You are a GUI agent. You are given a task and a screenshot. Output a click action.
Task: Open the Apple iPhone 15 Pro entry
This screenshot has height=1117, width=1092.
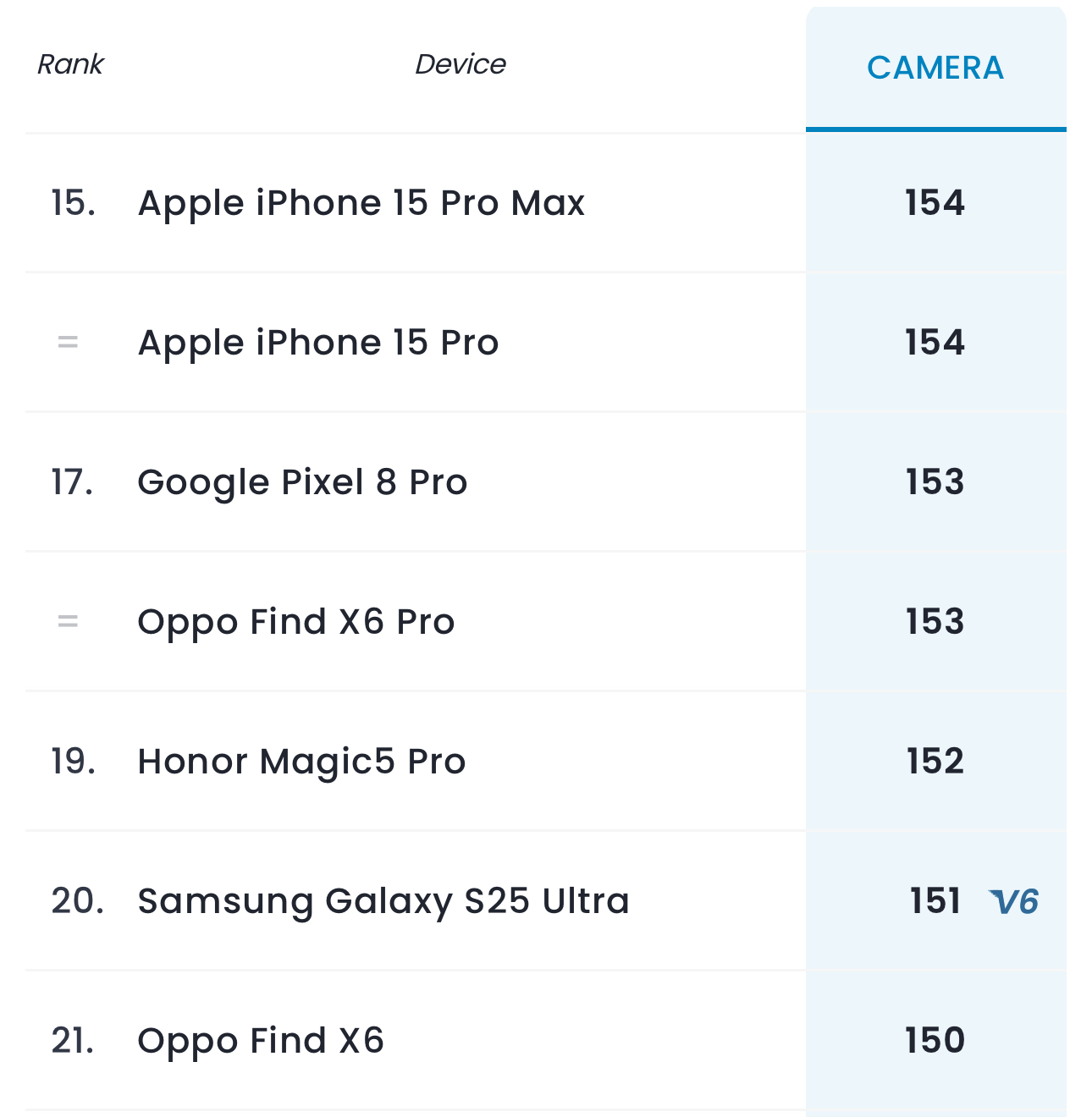(318, 343)
